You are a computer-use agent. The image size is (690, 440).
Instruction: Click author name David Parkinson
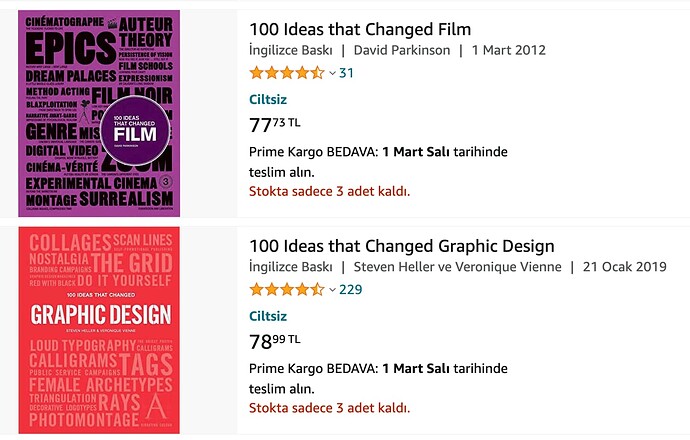[x=402, y=50]
